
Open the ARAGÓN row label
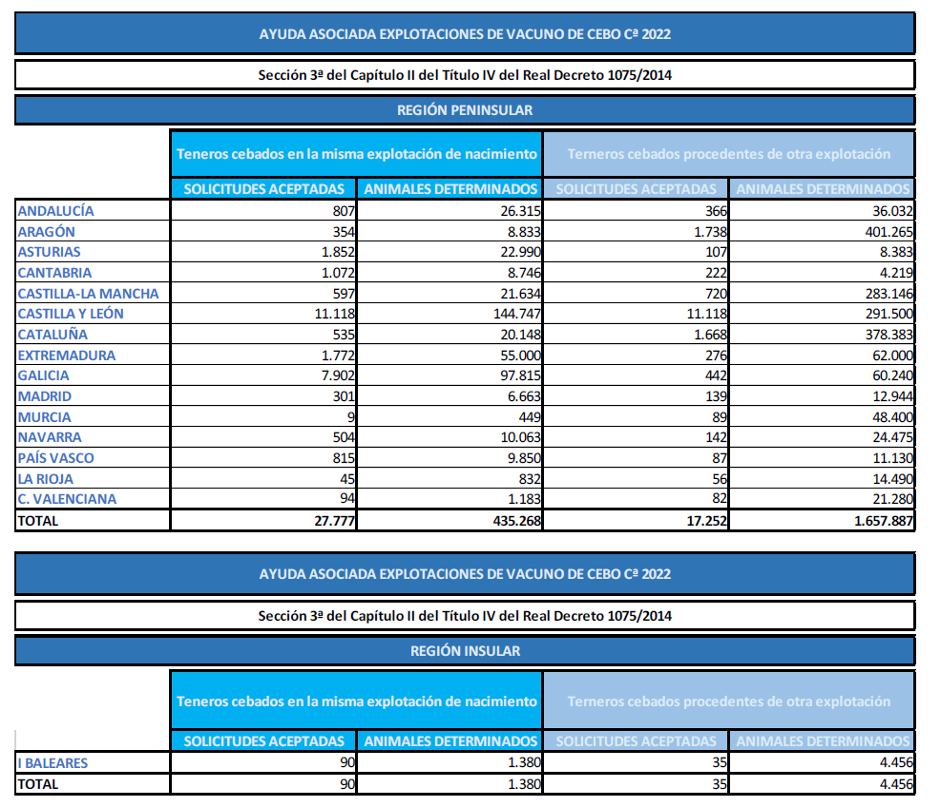tap(46, 231)
